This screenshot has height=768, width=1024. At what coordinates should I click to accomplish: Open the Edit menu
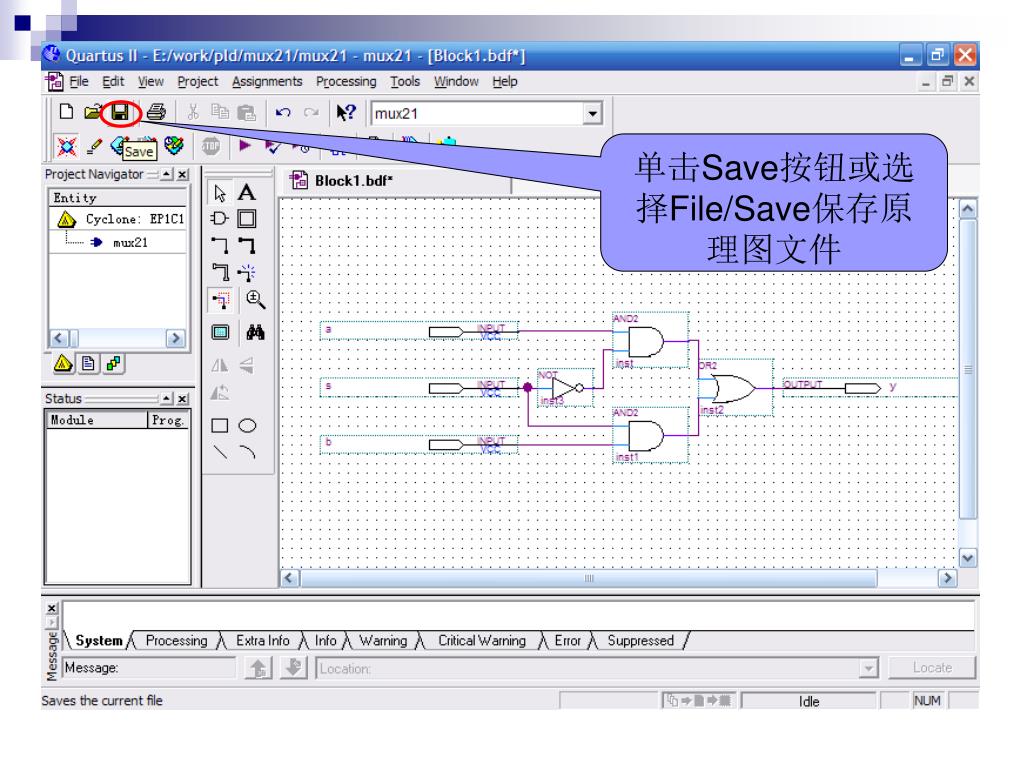point(112,82)
